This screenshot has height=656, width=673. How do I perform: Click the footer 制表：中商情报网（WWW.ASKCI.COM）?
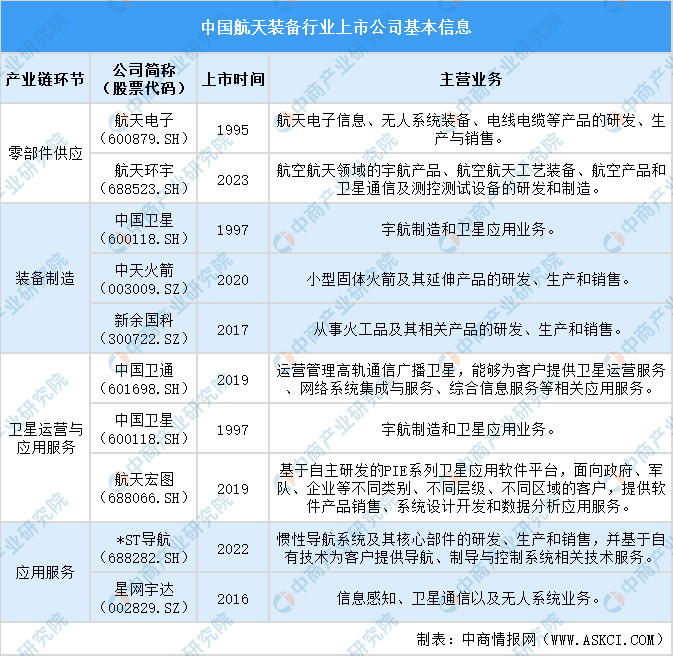click(x=541, y=639)
